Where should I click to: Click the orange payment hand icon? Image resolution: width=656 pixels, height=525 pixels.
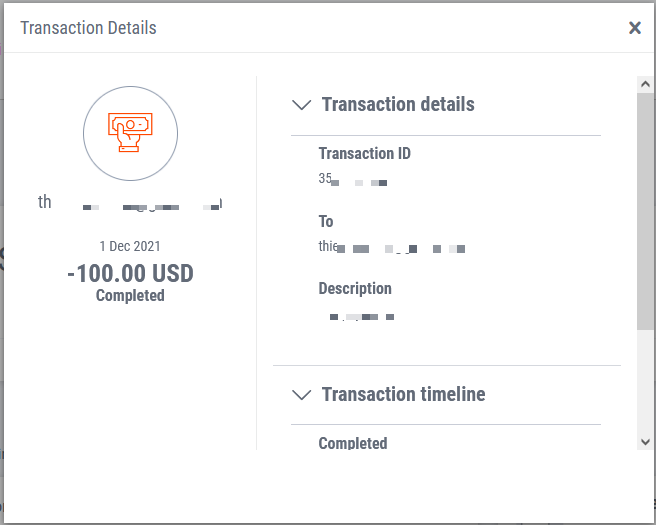coord(130,131)
